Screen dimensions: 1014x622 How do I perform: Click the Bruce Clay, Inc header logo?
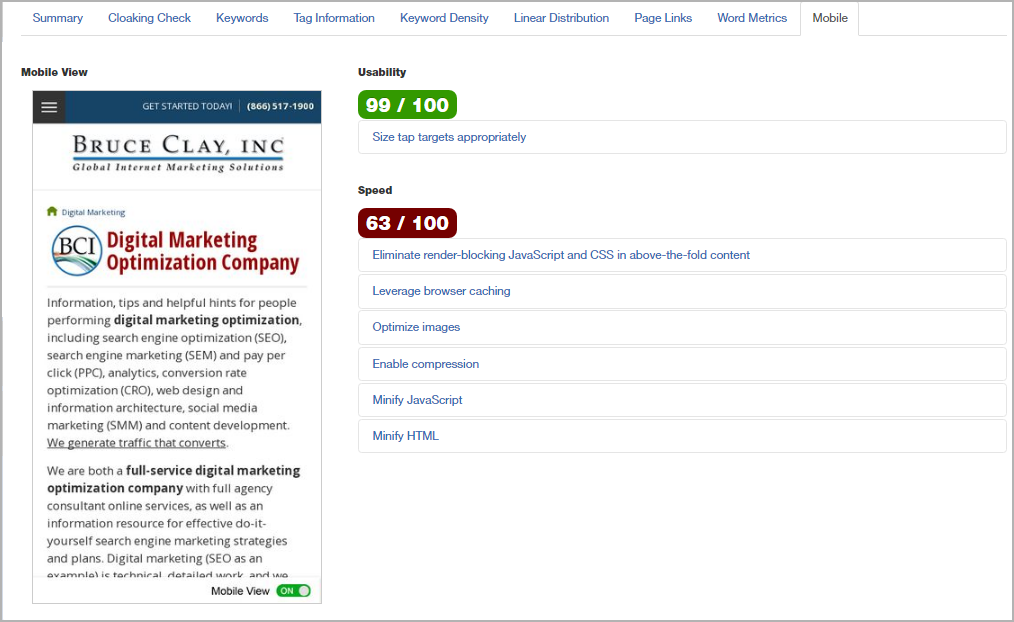pos(178,154)
